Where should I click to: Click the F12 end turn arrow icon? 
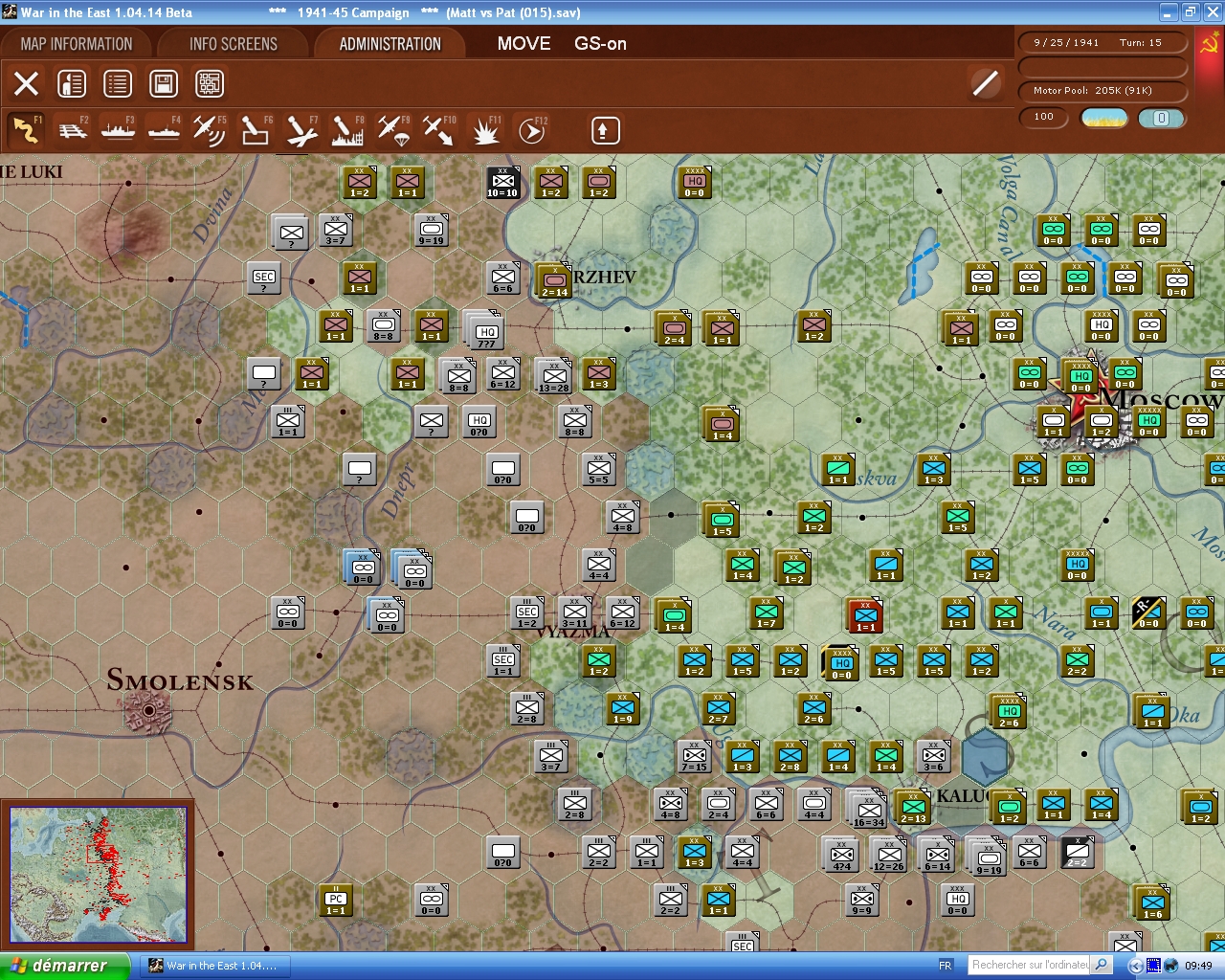click(531, 130)
